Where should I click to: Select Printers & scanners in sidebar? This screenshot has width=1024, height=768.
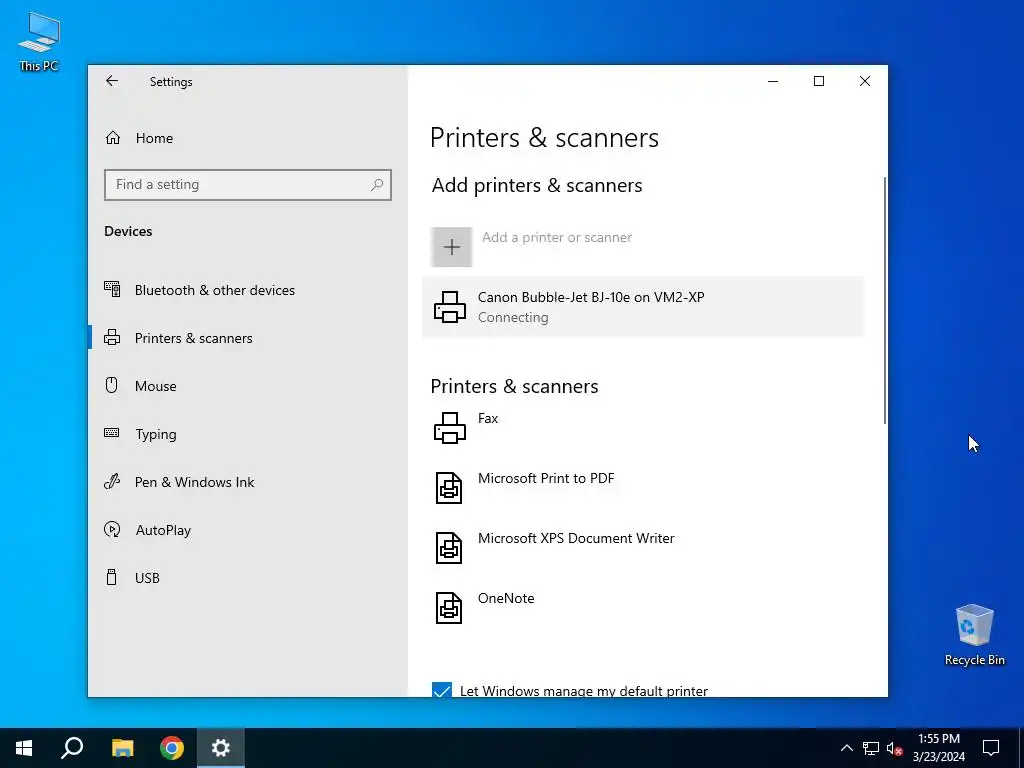click(x=248, y=338)
